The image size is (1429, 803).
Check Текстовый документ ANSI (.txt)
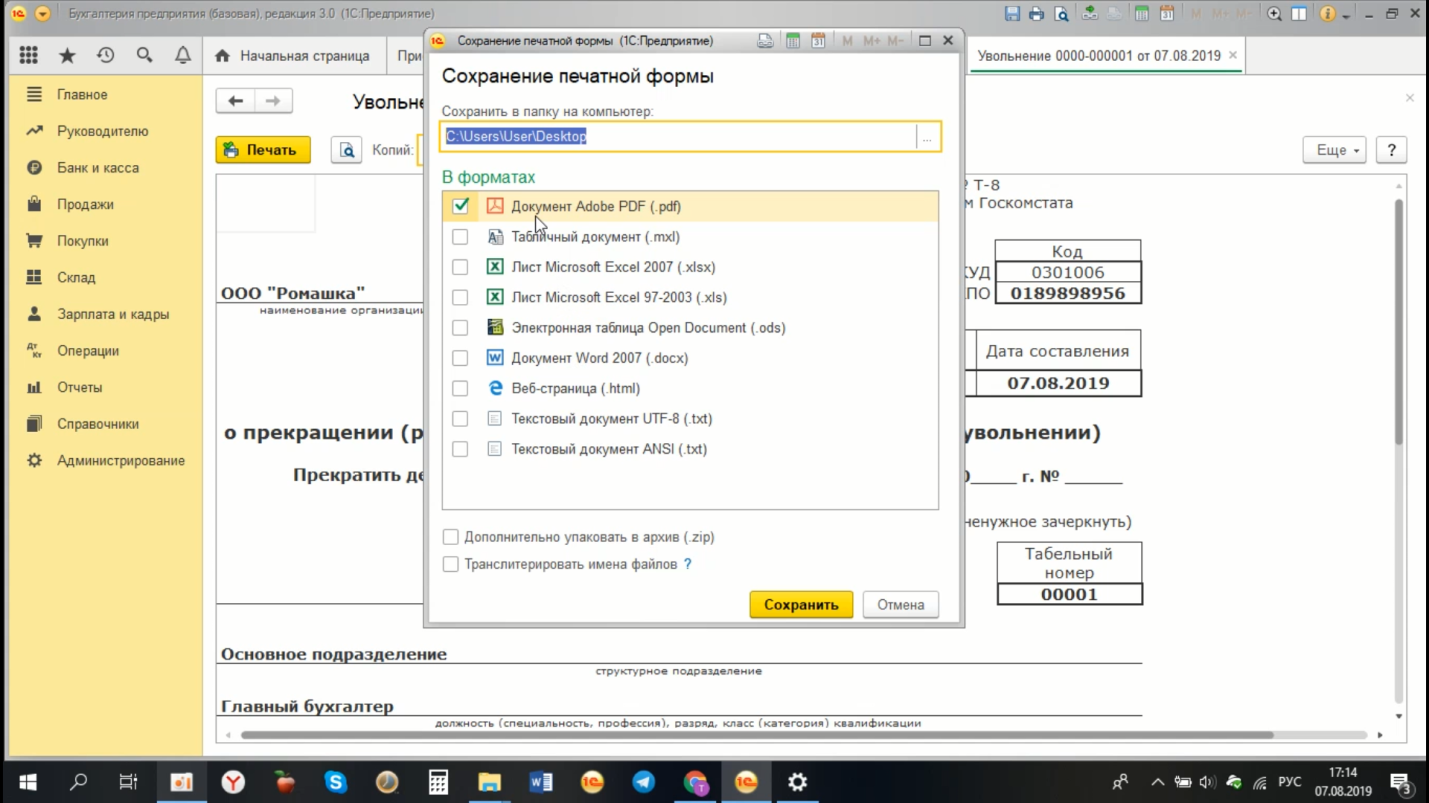(x=460, y=449)
